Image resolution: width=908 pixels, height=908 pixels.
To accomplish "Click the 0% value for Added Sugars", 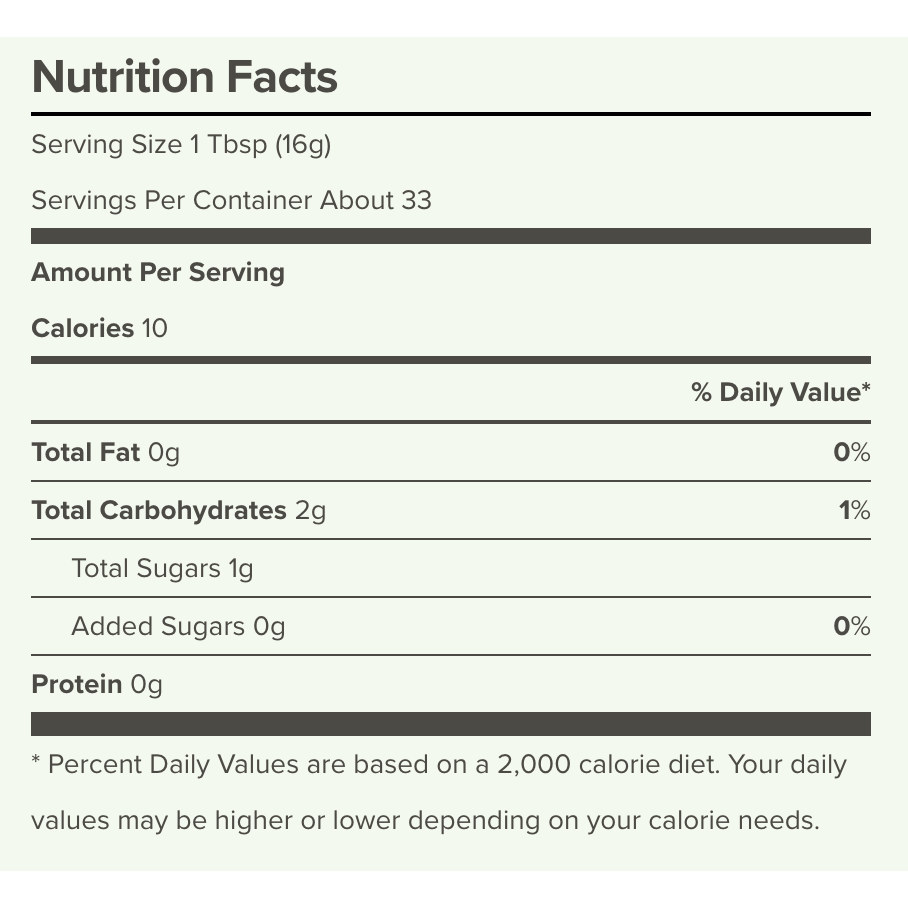I will tap(852, 627).
